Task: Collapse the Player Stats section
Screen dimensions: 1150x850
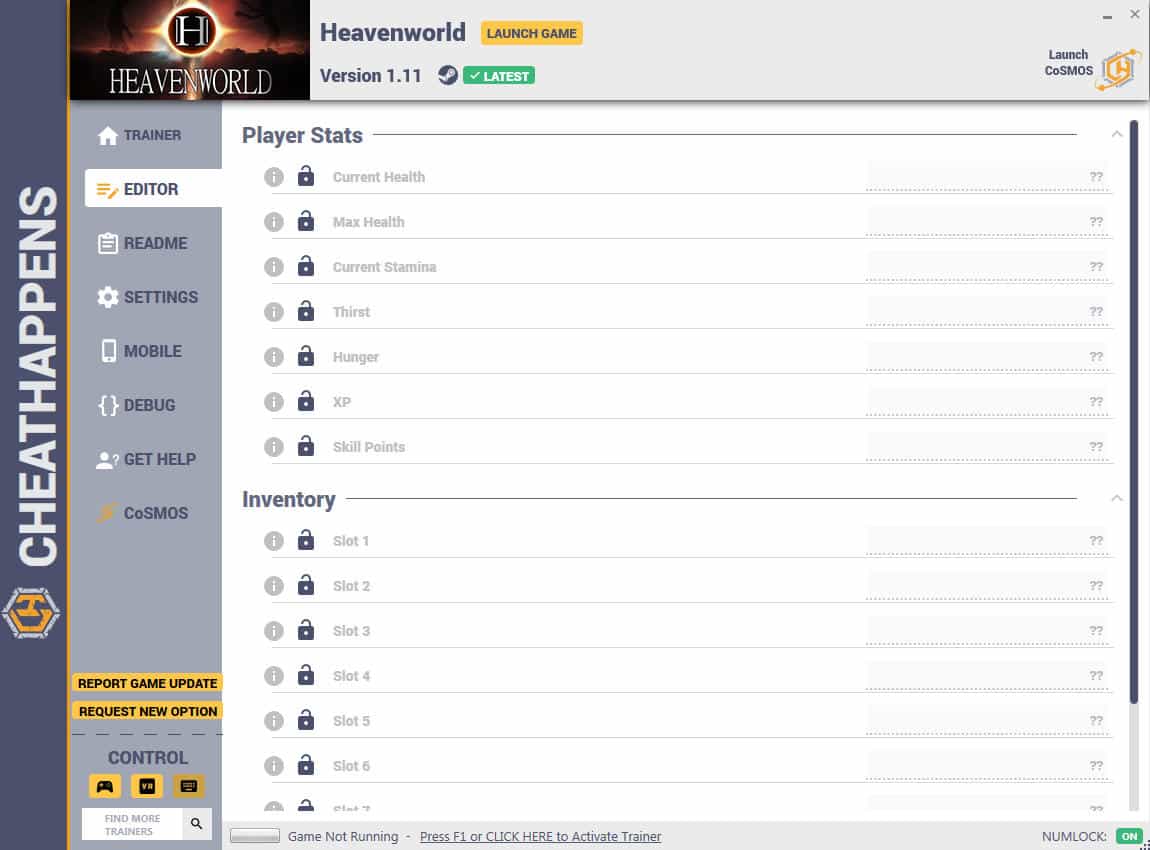Action: (1116, 134)
